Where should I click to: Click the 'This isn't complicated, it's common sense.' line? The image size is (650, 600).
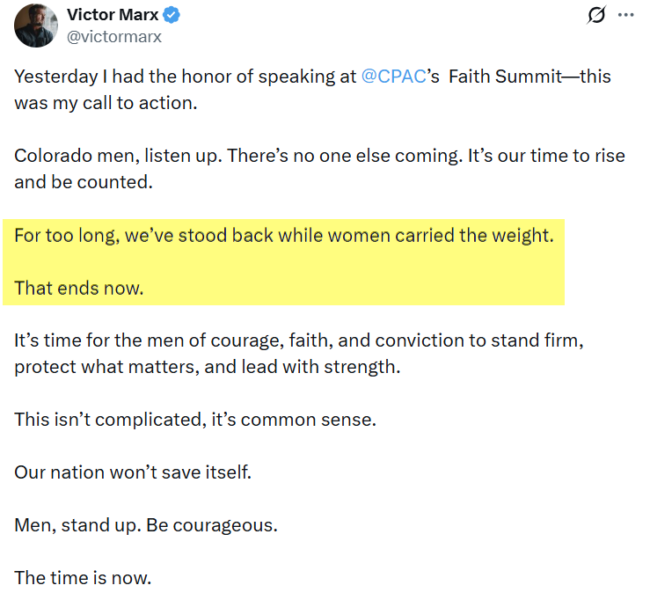click(x=195, y=419)
